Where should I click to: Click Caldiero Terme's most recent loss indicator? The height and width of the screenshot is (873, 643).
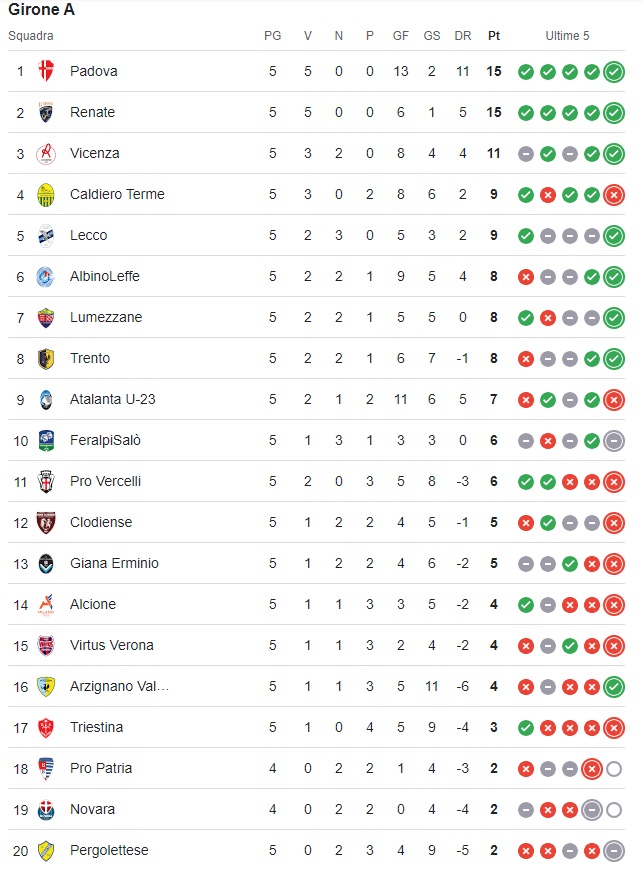click(x=614, y=195)
